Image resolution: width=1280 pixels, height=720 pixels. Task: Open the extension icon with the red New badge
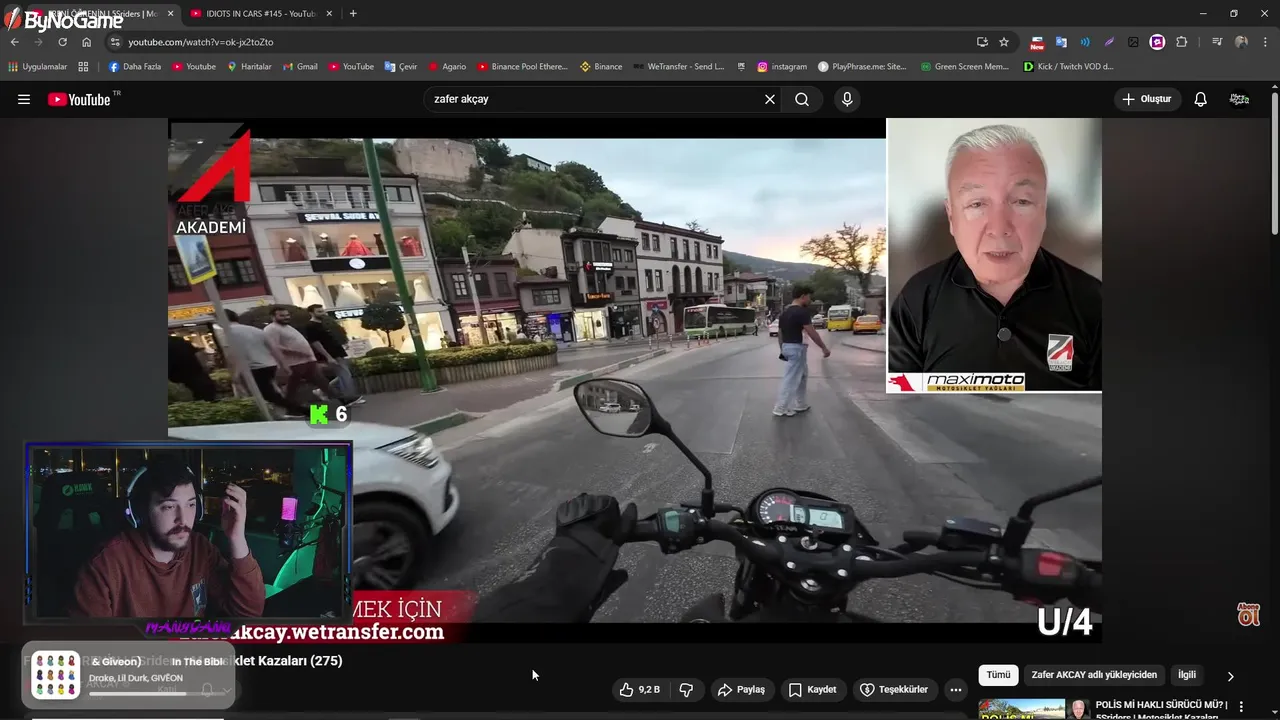pyautogui.click(x=1037, y=42)
